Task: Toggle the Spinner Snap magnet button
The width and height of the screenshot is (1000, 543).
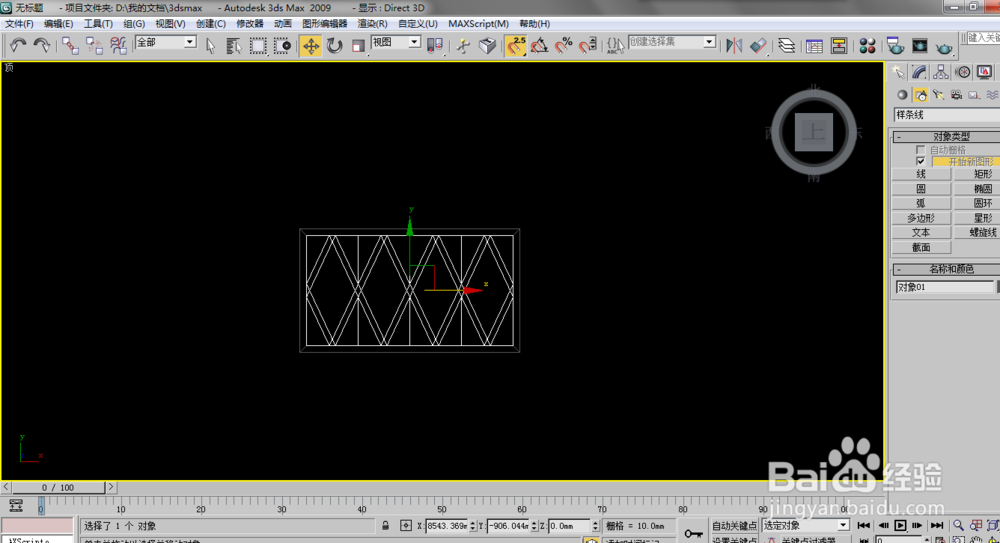Action: coord(588,45)
